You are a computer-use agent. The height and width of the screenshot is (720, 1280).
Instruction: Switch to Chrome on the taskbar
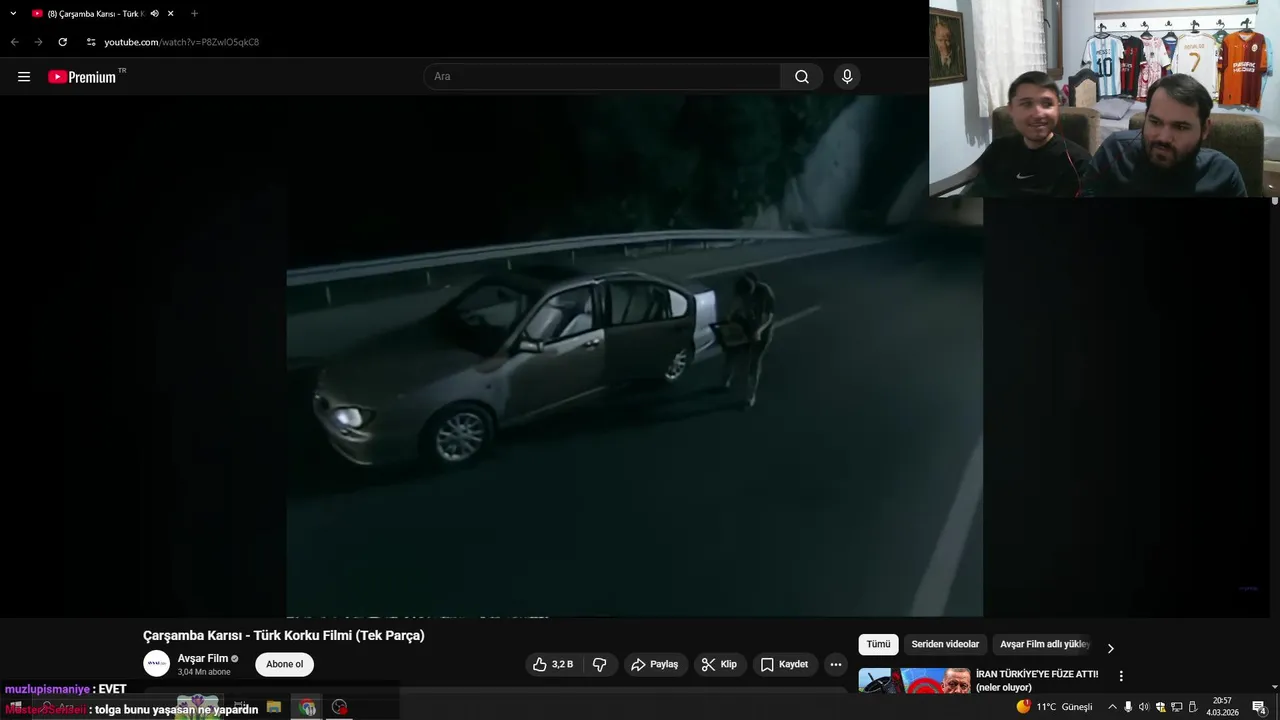pos(308,707)
